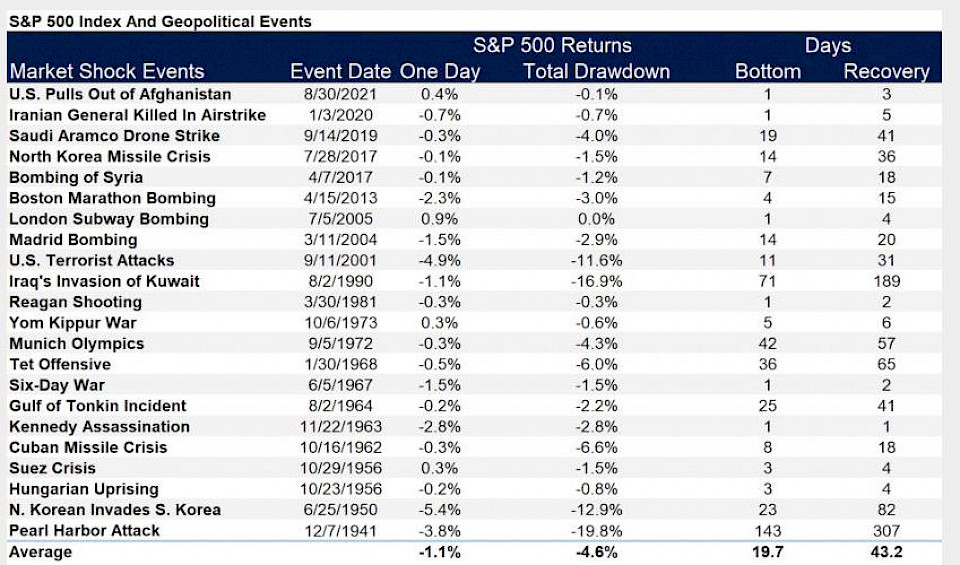Select the "One Day" column header

point(440,71)
